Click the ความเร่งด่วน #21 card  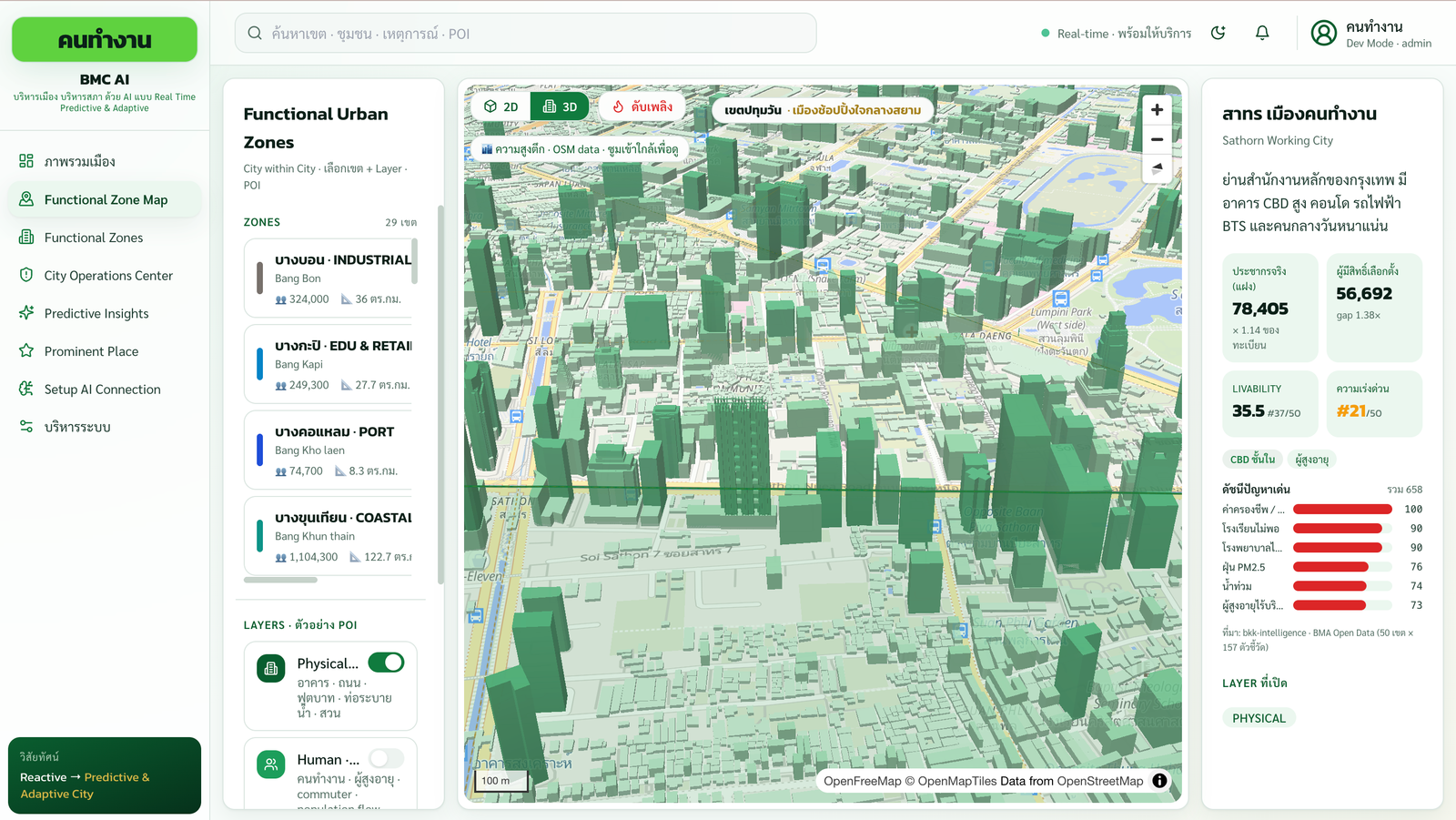click(x=1374, y=403)
